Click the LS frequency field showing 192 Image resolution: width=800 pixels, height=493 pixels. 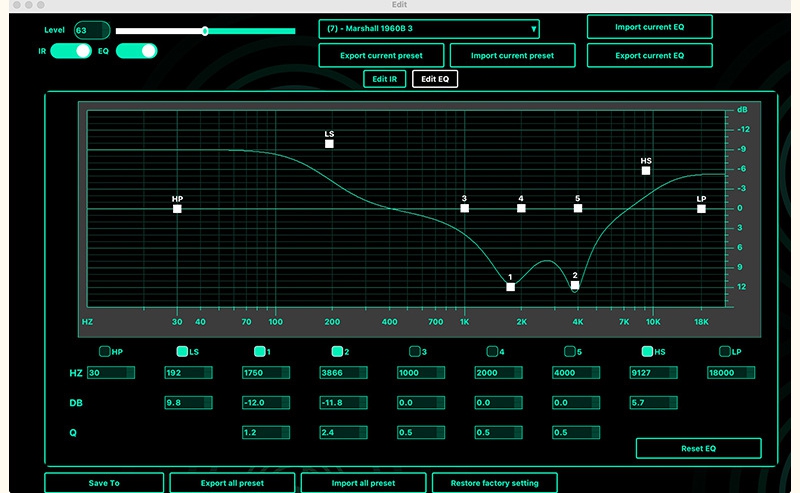pos(187,373)
